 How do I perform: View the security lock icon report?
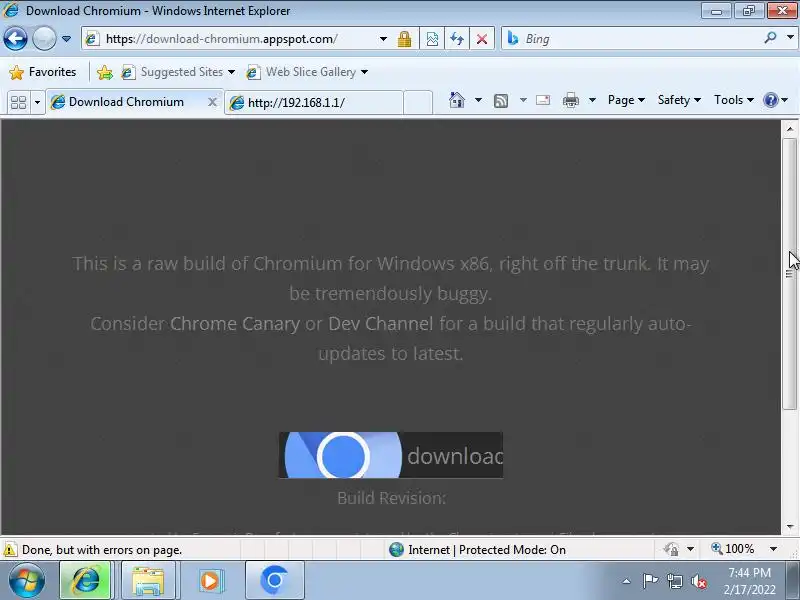click(404, 39)
